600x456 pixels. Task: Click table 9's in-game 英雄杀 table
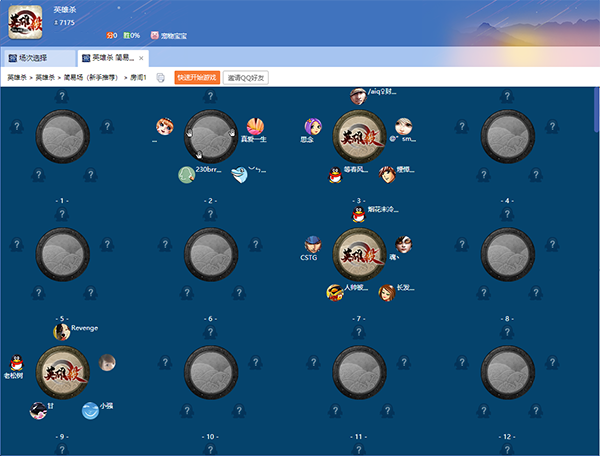pyautogui.click(x=63, y=373)
